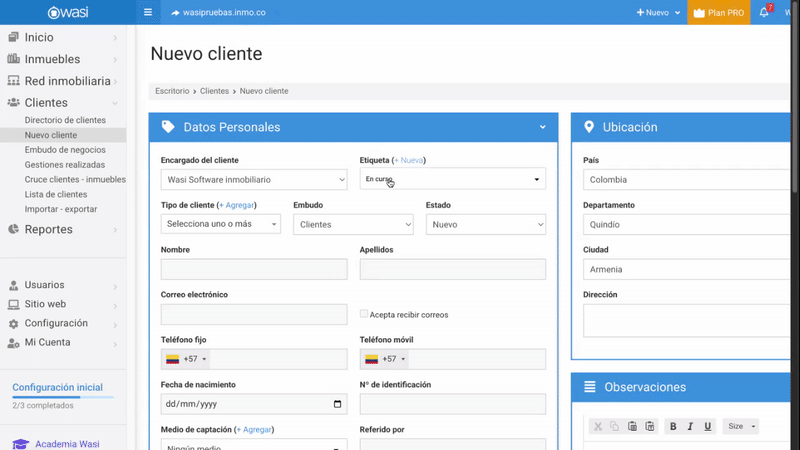Focus the Dirección text area

[686, 320]
